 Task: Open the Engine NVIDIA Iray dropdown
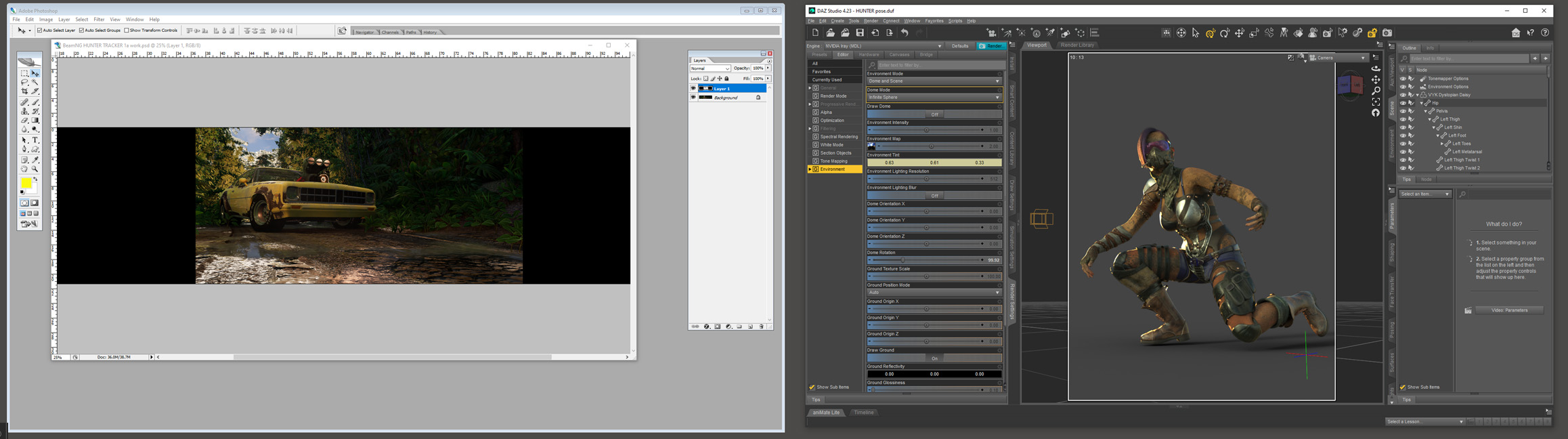click(884, 46)
